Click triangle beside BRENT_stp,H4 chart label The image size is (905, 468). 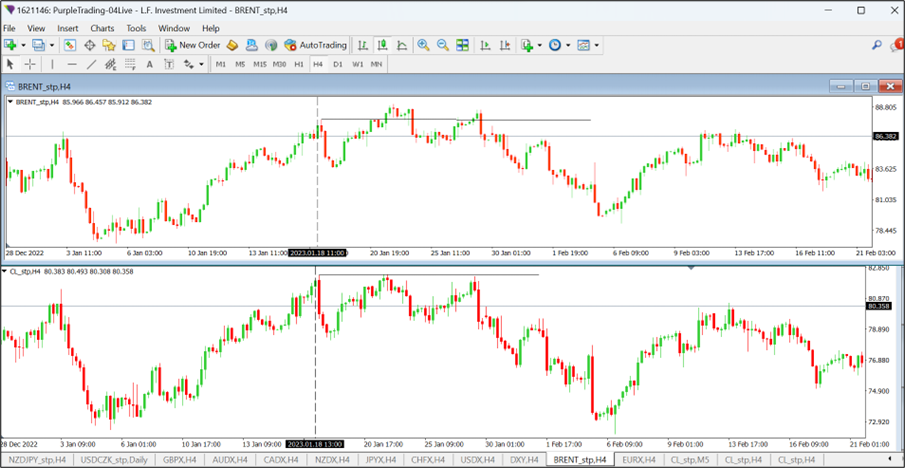coord(11,102)
